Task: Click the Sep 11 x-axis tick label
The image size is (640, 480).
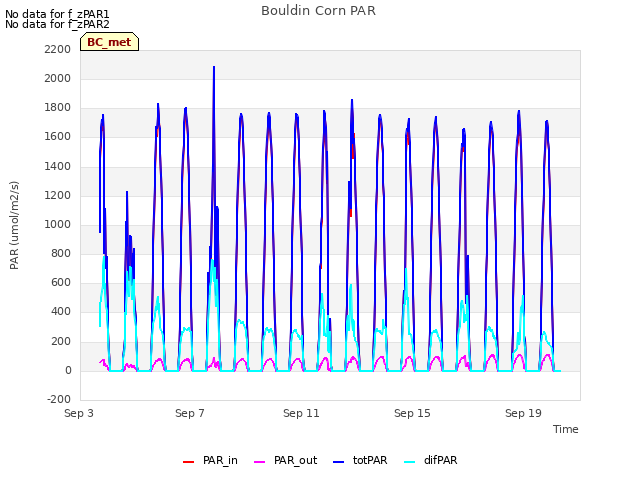Action: pos(301,413)
